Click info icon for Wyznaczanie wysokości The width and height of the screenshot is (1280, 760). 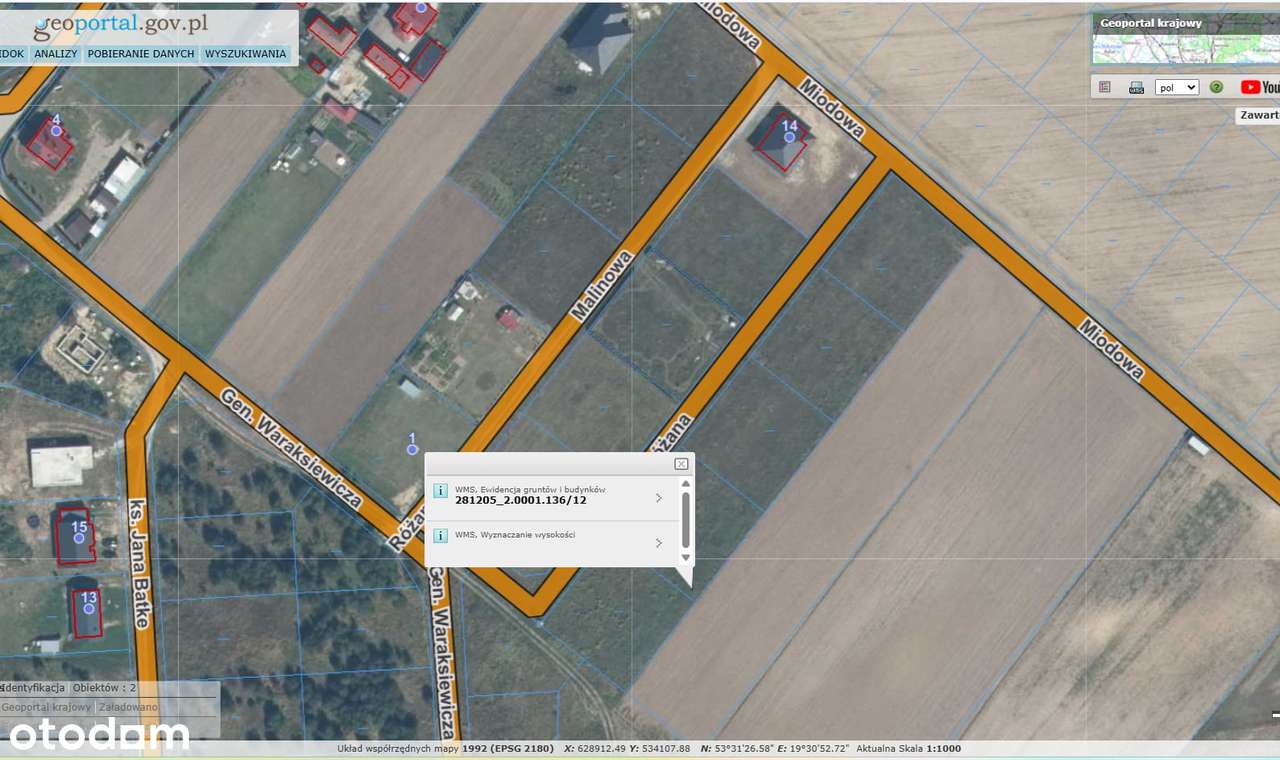(440, 537)
